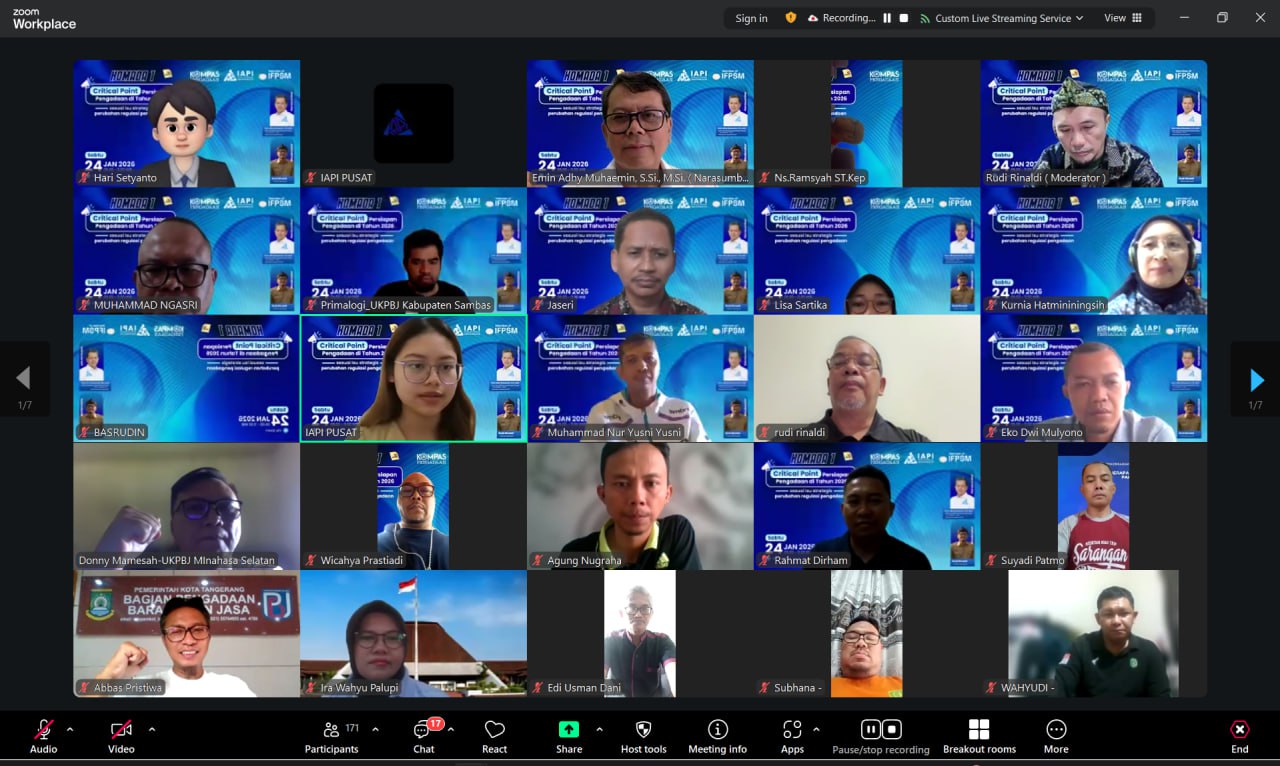Image resolution: width=1280 pixels, height=766 pixels.
Task: Open Breakout rooms
Action: 979,736
